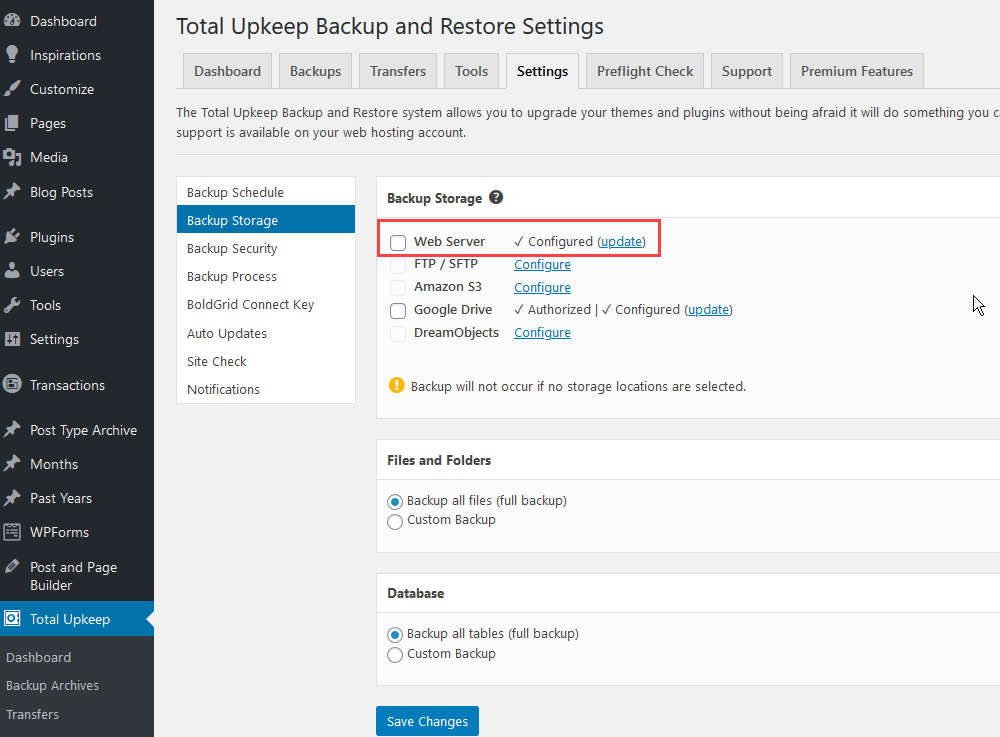The height and width of the screenshot is (737, 1000).
Task: Click the Plugins plug icon
Action: point(12,237)
